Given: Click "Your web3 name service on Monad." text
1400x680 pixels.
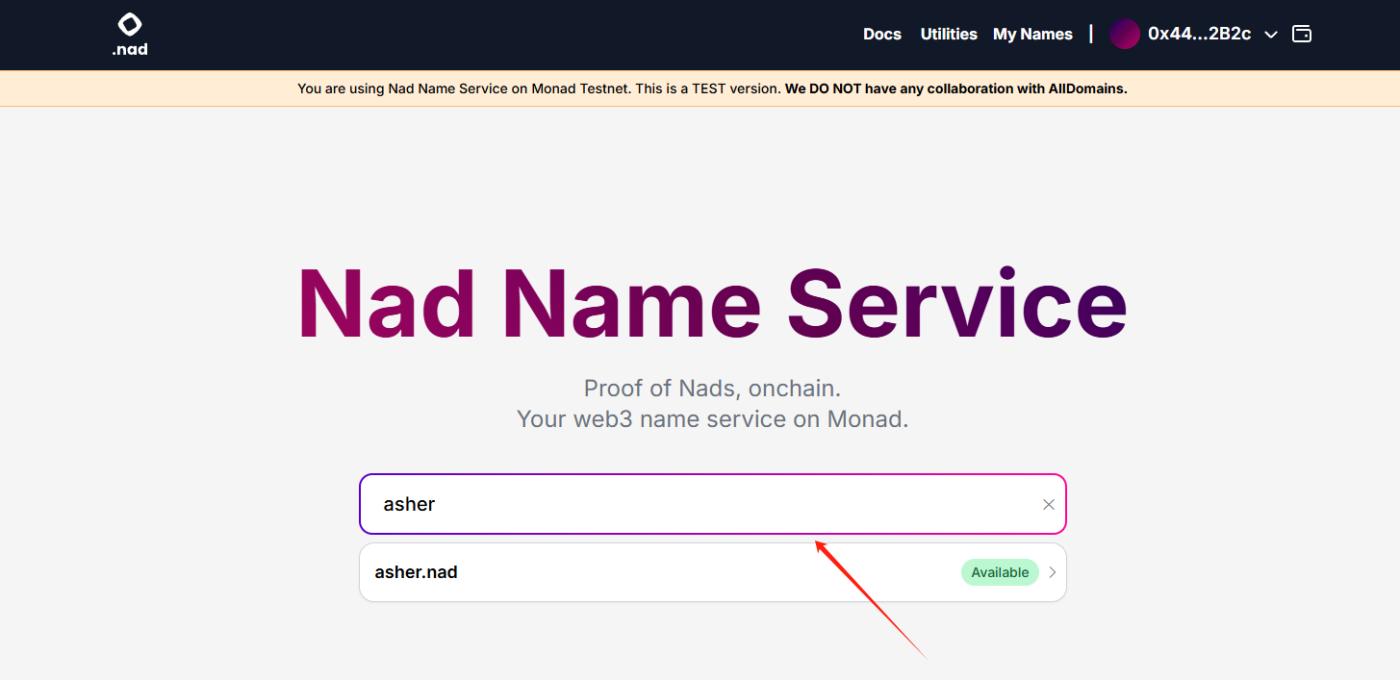Looking at the screenshot, I should coord(712,419).
